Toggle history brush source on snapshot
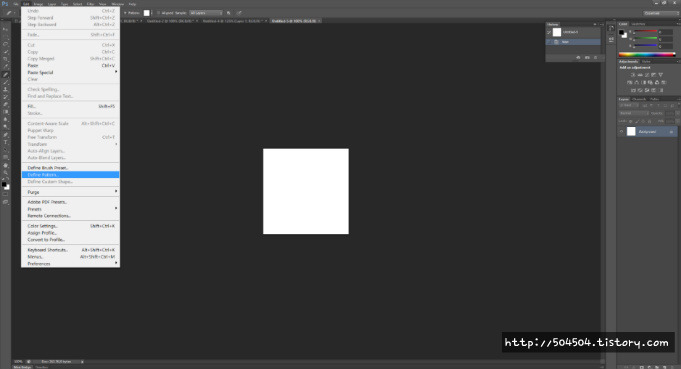This screenshot has width=681, height=369. click(549, 32)
